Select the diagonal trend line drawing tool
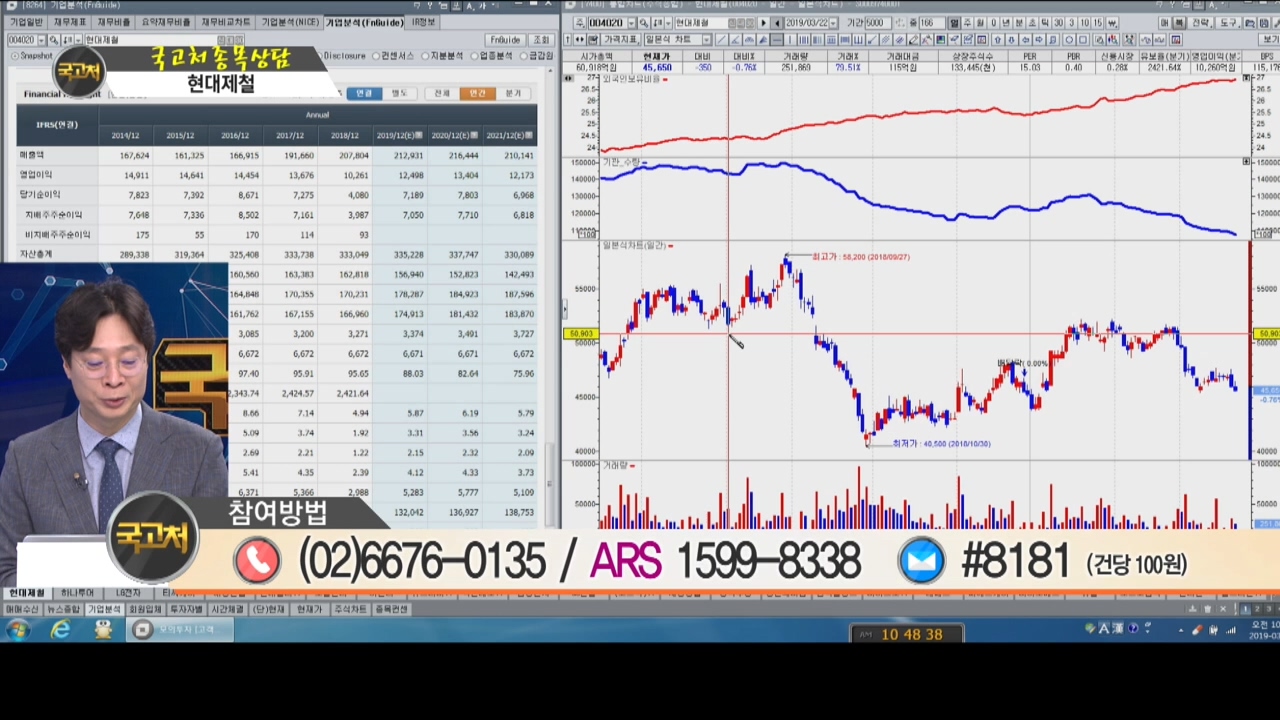Screen dimensions: 1280x720 (721, 40)
